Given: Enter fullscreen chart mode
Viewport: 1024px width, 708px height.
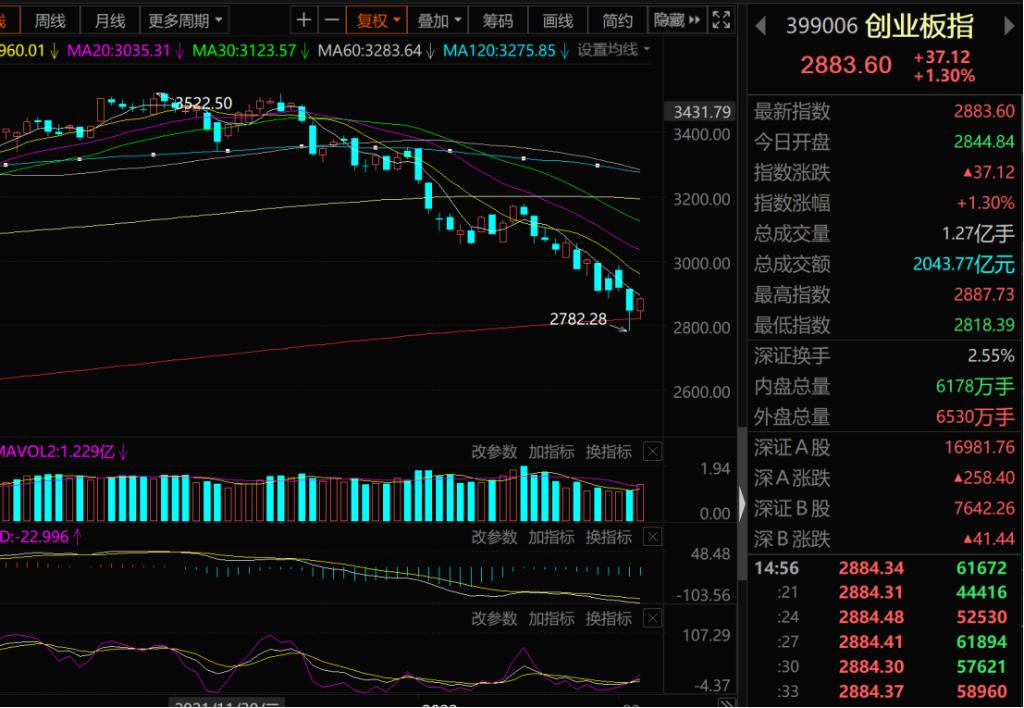Looking at the screenshot, I should point(720,20).
